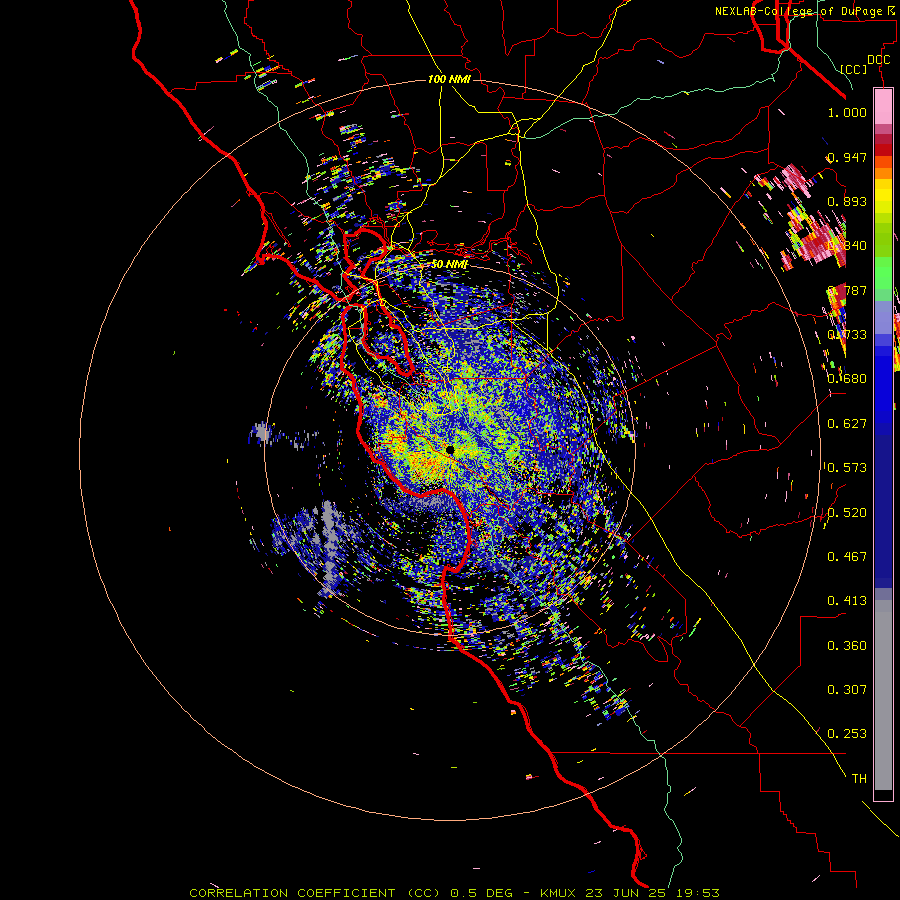Image resolution: width=900 pixels, height=900 pixels.
Task: Click the 100 NMI range ring label
Action: pyautogui.click(x=449, y=79)
